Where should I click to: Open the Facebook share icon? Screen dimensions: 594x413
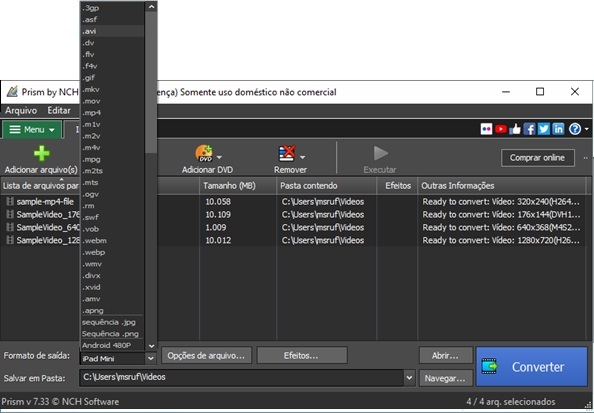(x=529, y=129)
